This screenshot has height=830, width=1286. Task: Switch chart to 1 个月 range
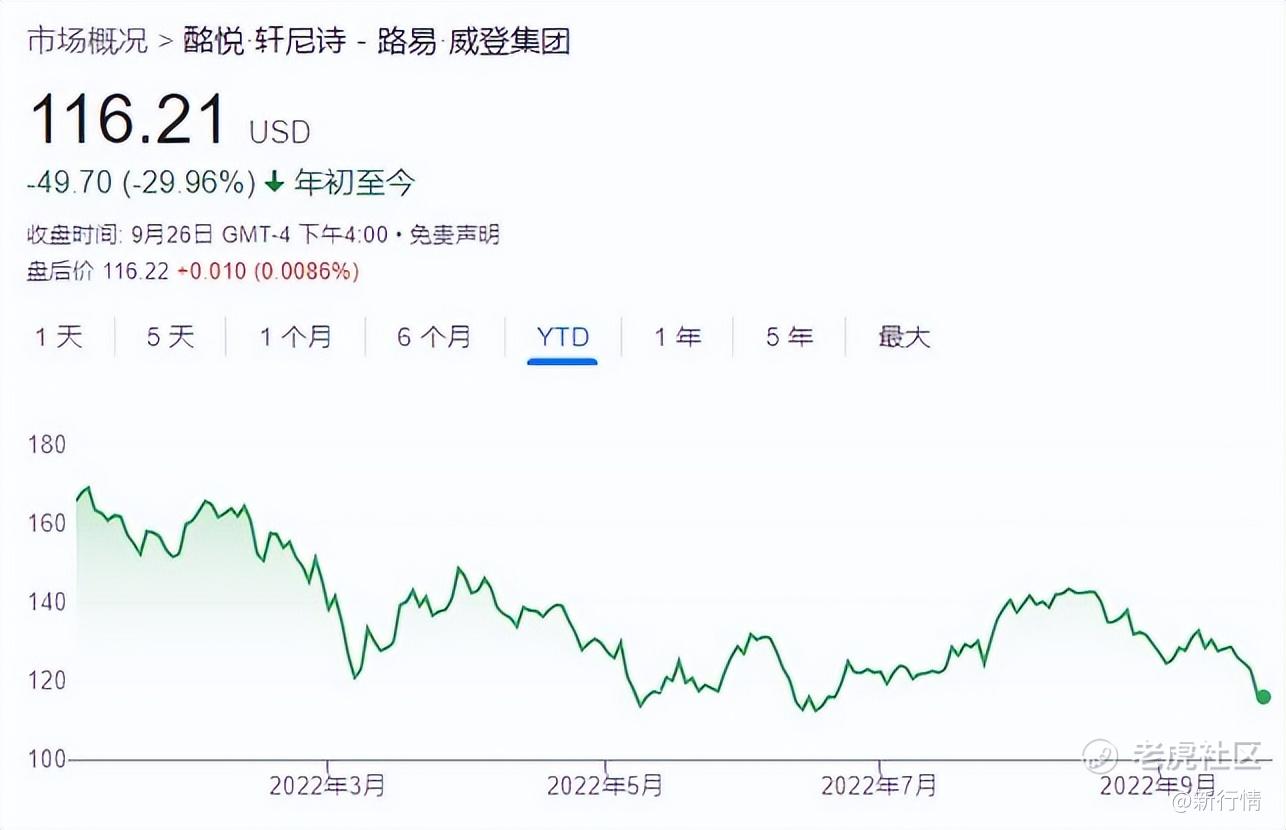pyautogui.click(x=296, y=337)
